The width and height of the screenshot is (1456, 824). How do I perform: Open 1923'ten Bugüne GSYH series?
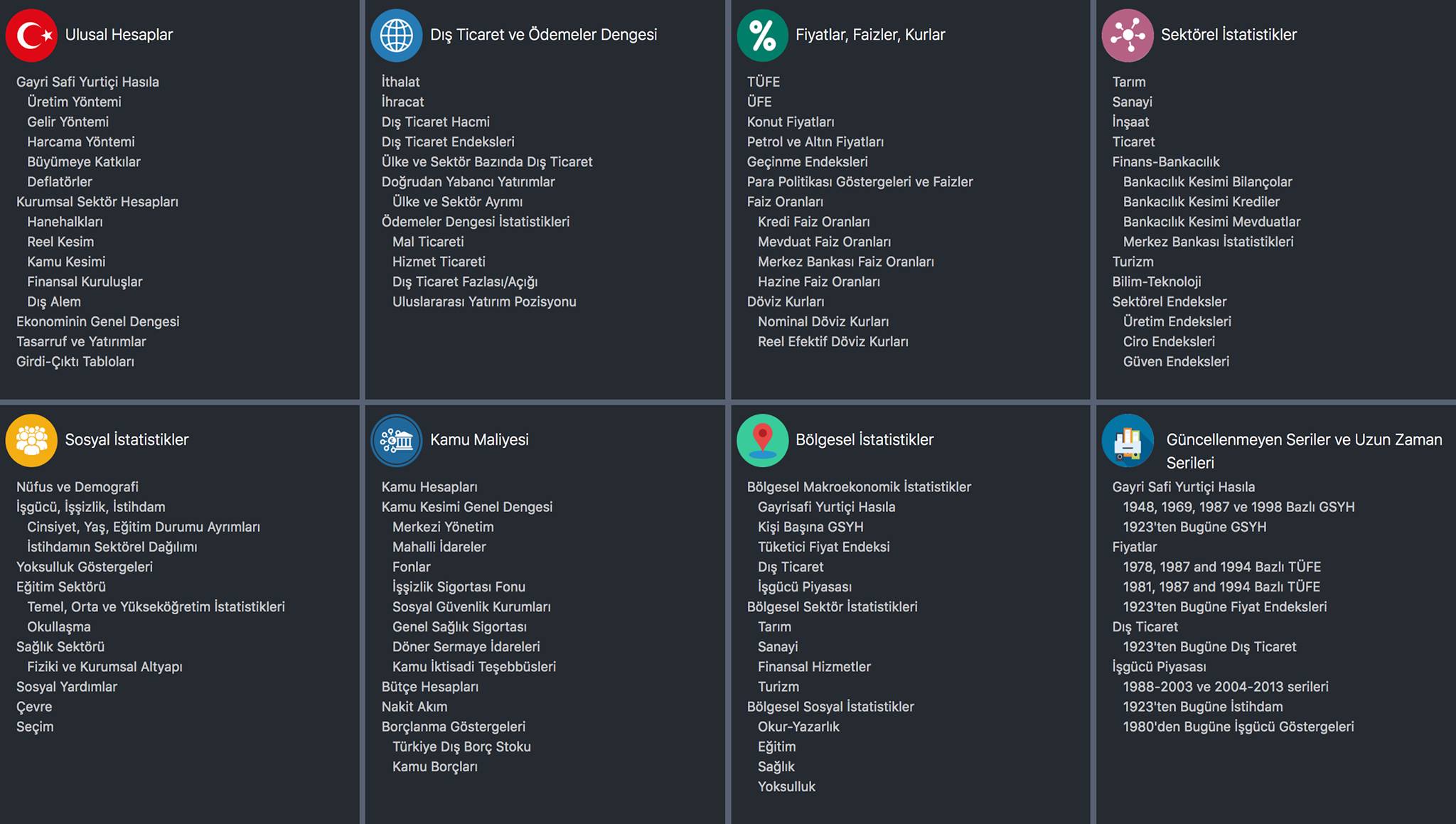coord(1194,527)
